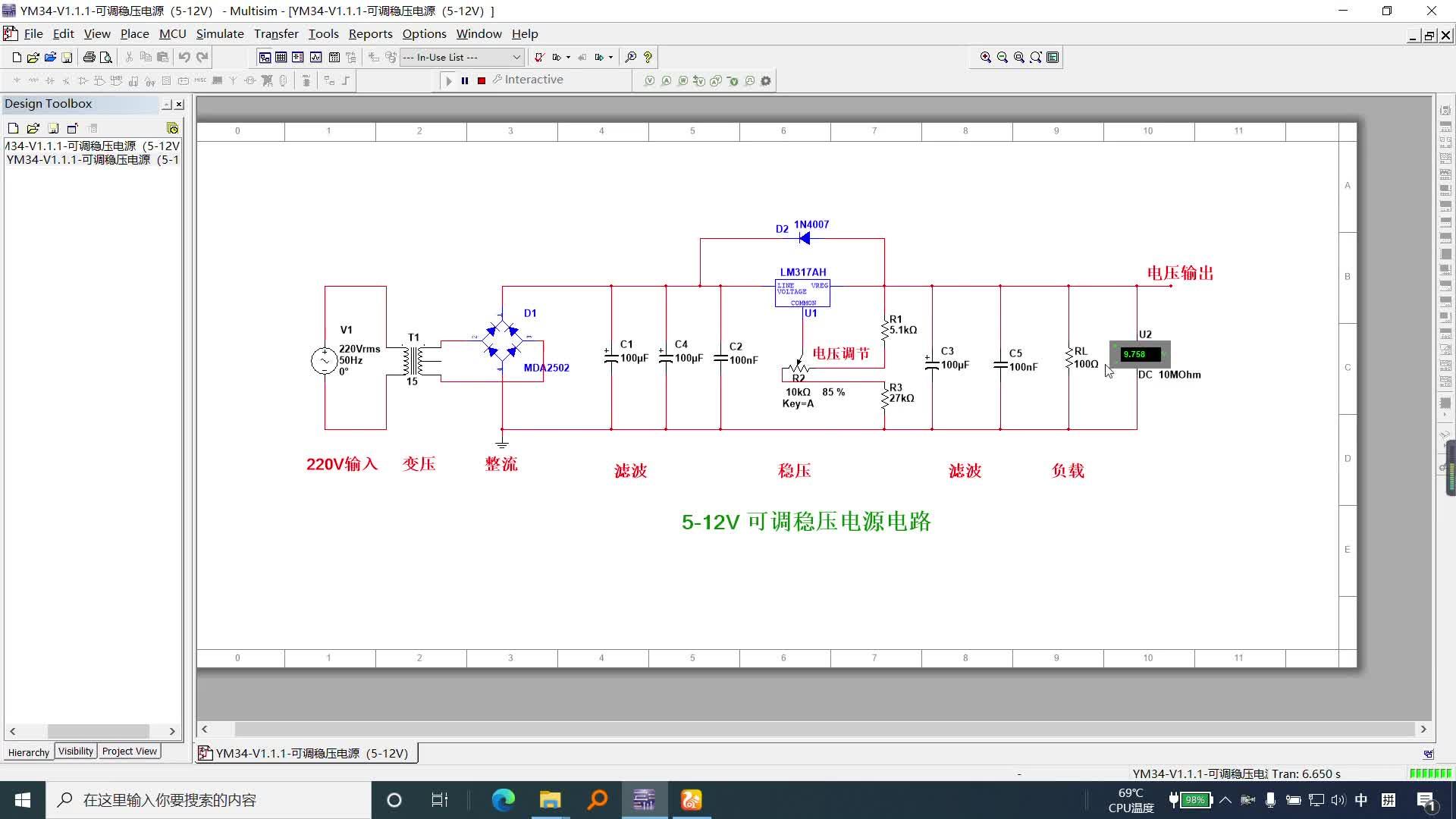Screen dimensions: 1456x819
Task: Switch to the Visibility tab
Action: tap(76, 751)
